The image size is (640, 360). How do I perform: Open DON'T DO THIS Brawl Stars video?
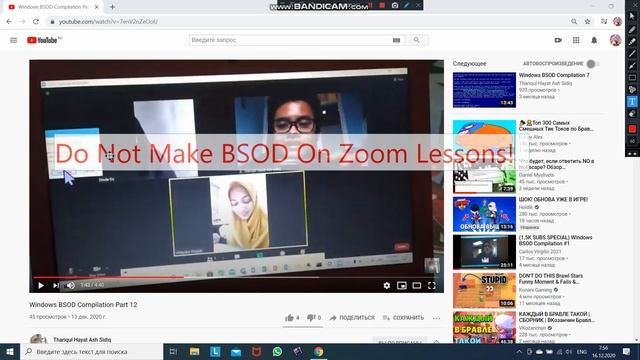point(551,279)
